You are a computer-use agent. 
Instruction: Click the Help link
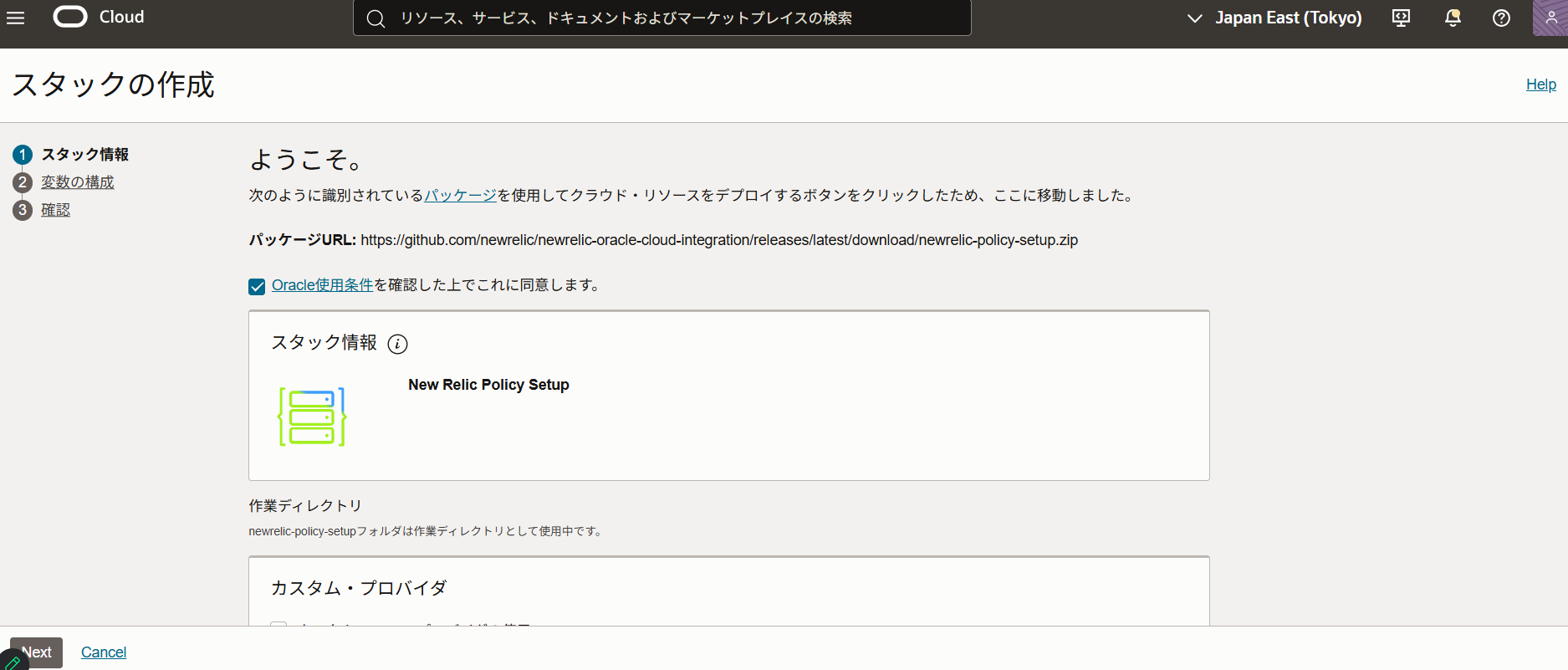1540,84
